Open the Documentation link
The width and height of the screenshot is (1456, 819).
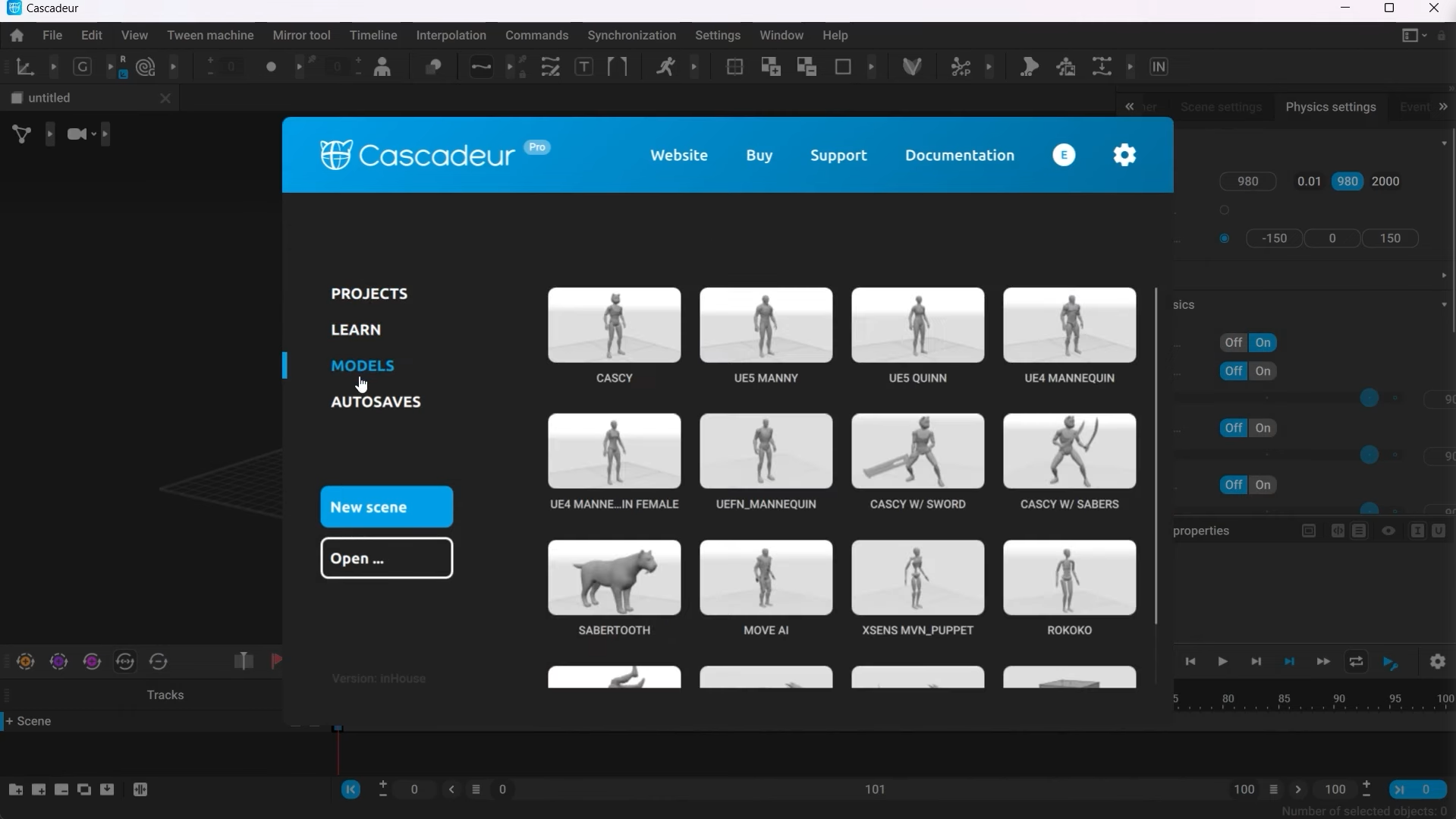pos(959,156)
